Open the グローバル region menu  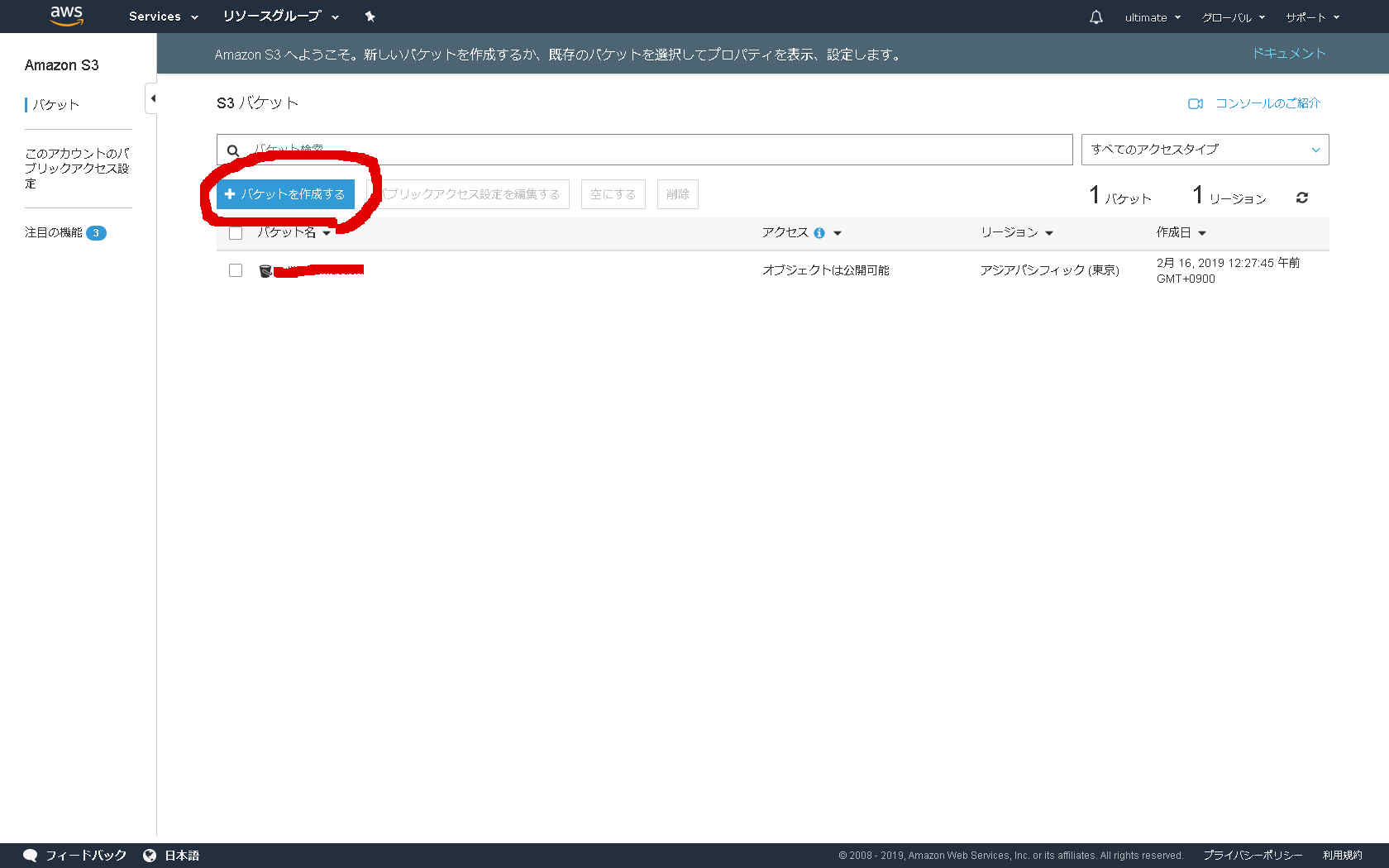click(1234, 17)
